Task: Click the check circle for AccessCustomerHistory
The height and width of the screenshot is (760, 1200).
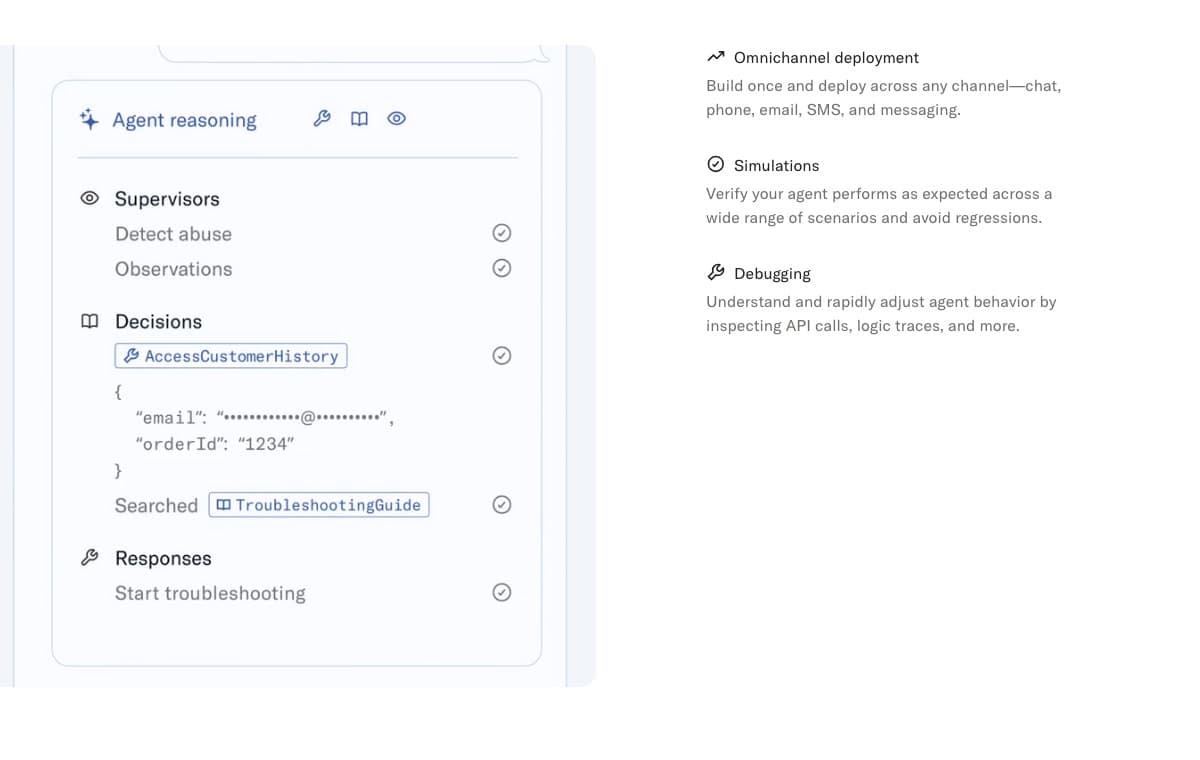Action: coord(502,356)
